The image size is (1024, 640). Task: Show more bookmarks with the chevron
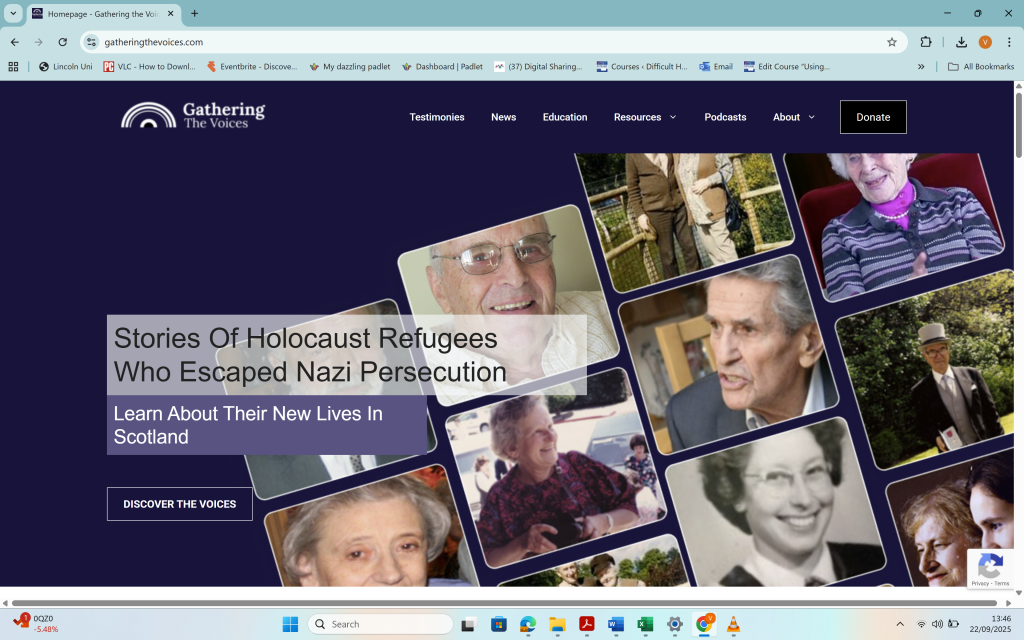pos(921,67)
